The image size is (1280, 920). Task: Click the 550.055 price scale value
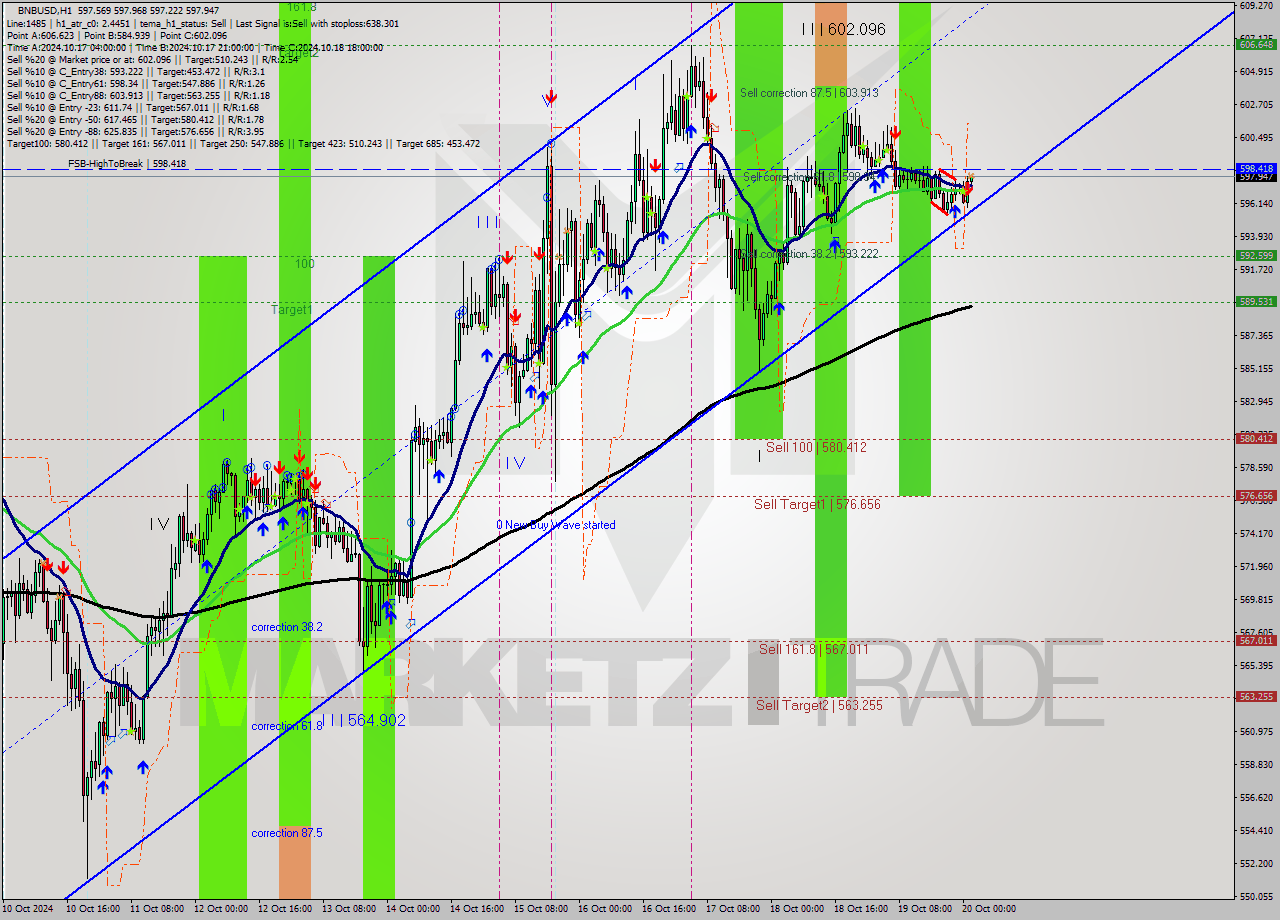pos(1256,896)
